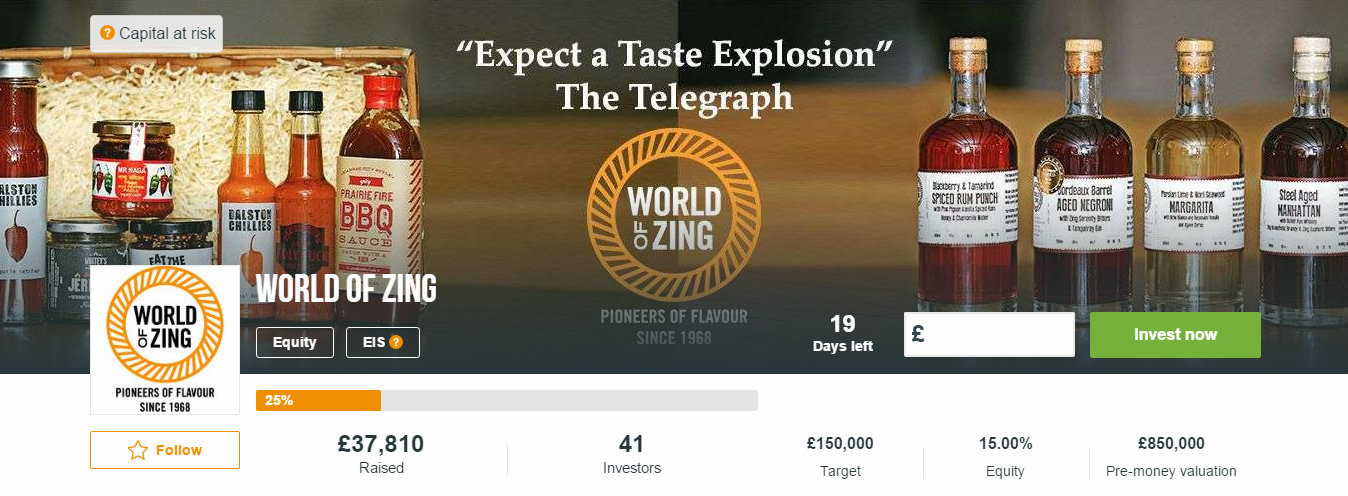Viewport: 1348px width, 496px height.
Task: Click the investment amount input field
Action: point(989,334)
